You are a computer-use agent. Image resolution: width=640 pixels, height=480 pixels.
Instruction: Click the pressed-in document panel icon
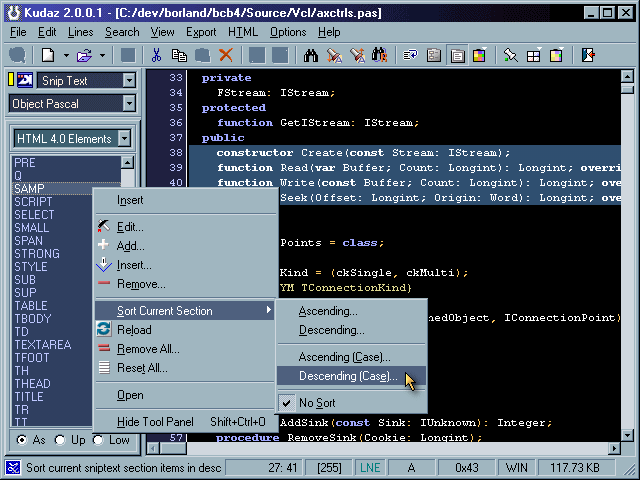(x=457, y=55)
